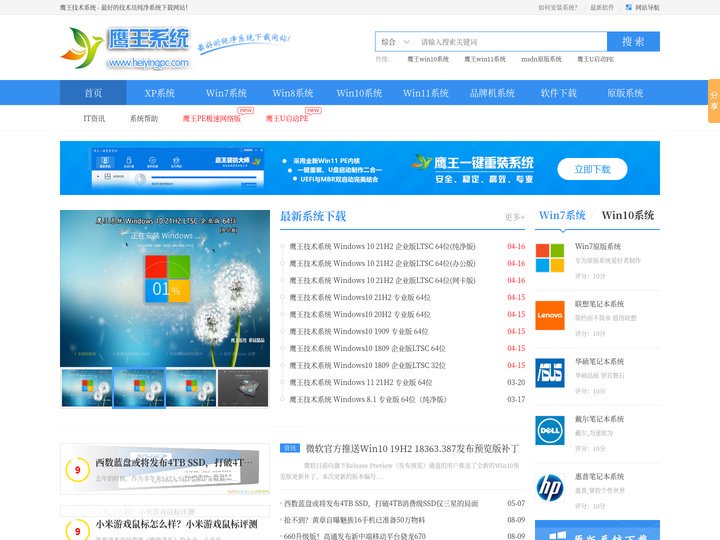Image resolution: width=720 pixels, height=540 pixels.
Task: Click the 鹰王系统 bird logo
Action: pyautogui.click(x=125, y=48)
